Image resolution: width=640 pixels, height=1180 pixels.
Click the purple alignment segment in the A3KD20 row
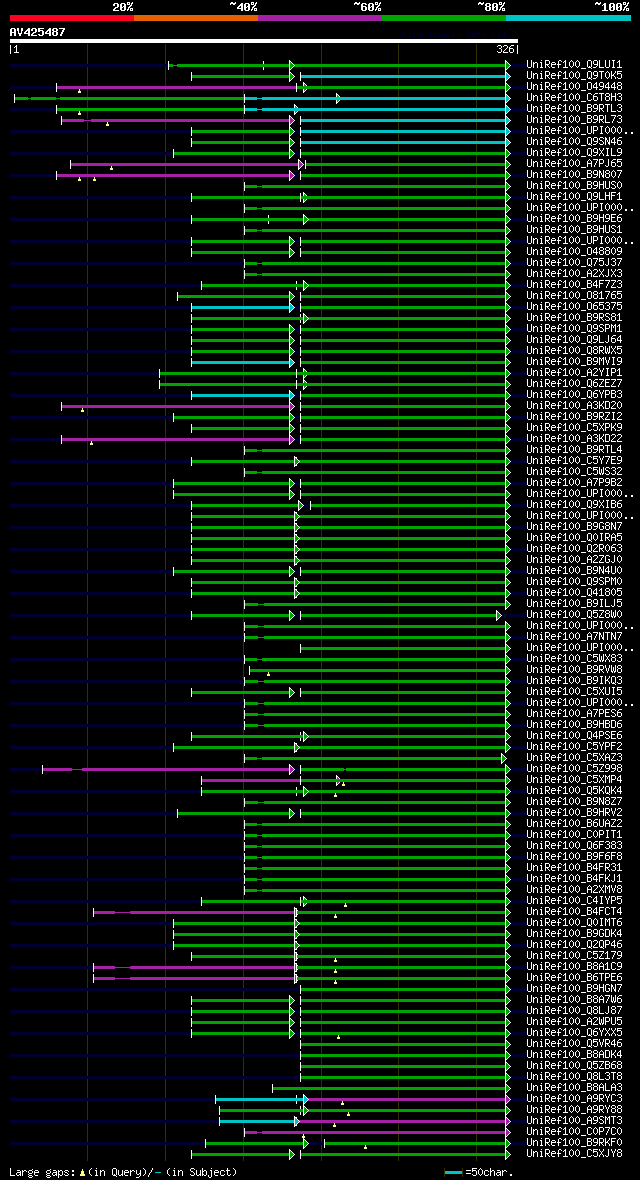point(176,406)
